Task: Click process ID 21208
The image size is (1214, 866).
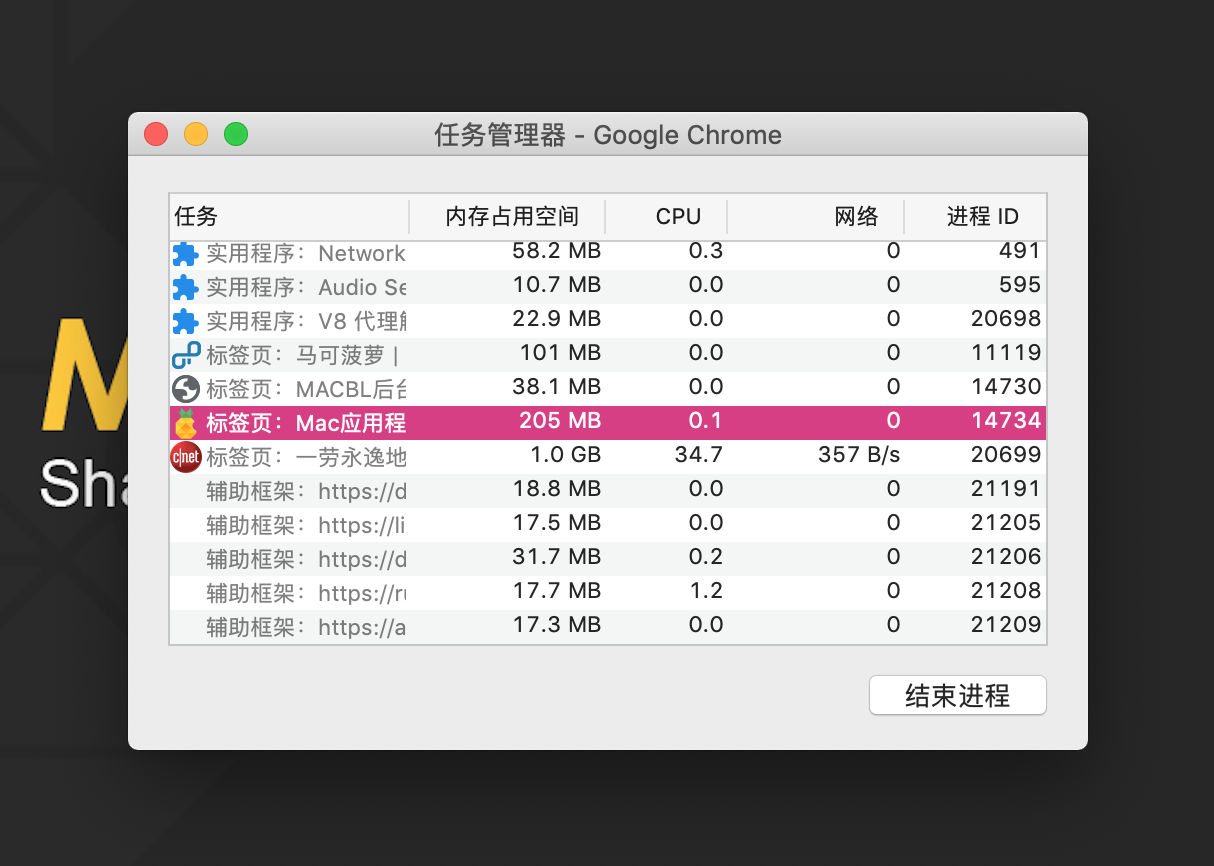Action: click(1006, 591)
